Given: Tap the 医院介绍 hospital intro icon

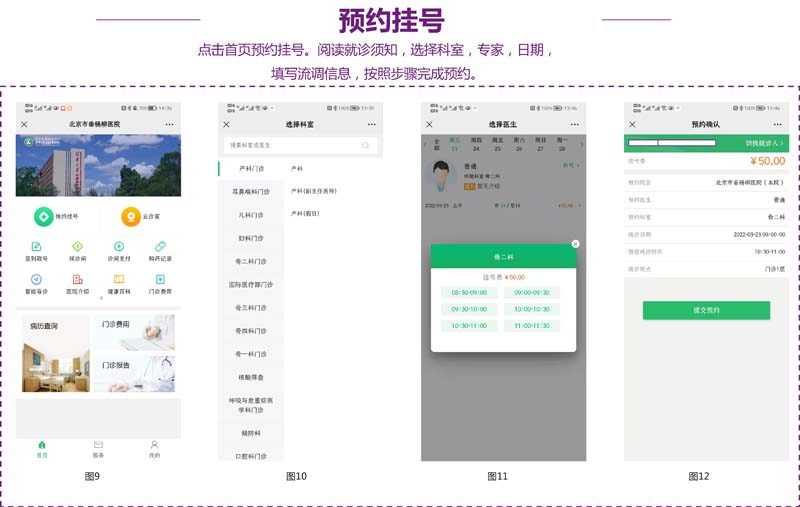Looking at the screenshot, I should point(77,280).
